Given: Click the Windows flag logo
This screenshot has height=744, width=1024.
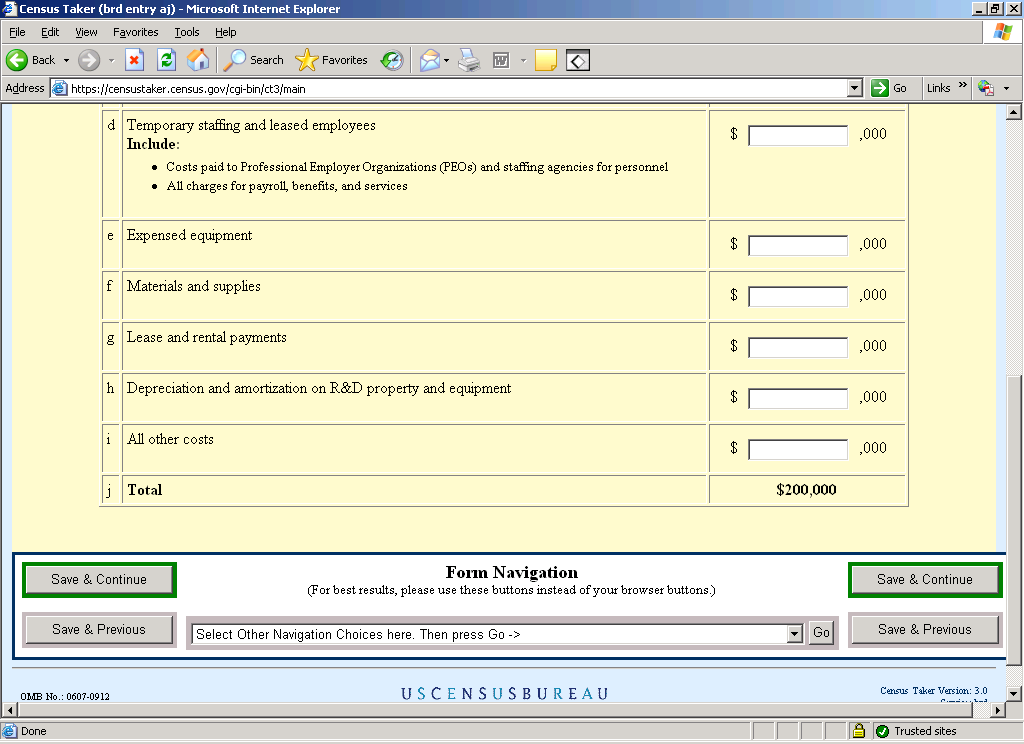Looking at the screenshot, I should (1003, 31).
